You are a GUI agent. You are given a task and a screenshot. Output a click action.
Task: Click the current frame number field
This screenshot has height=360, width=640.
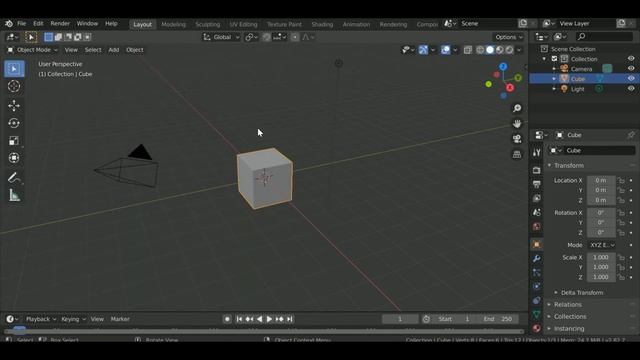[x=400, y=319]
